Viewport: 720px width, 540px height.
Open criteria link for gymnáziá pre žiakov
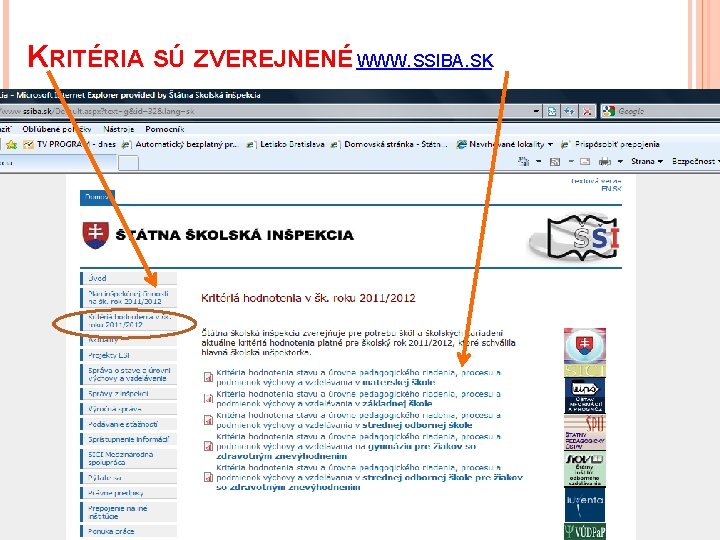coord(358,446)
